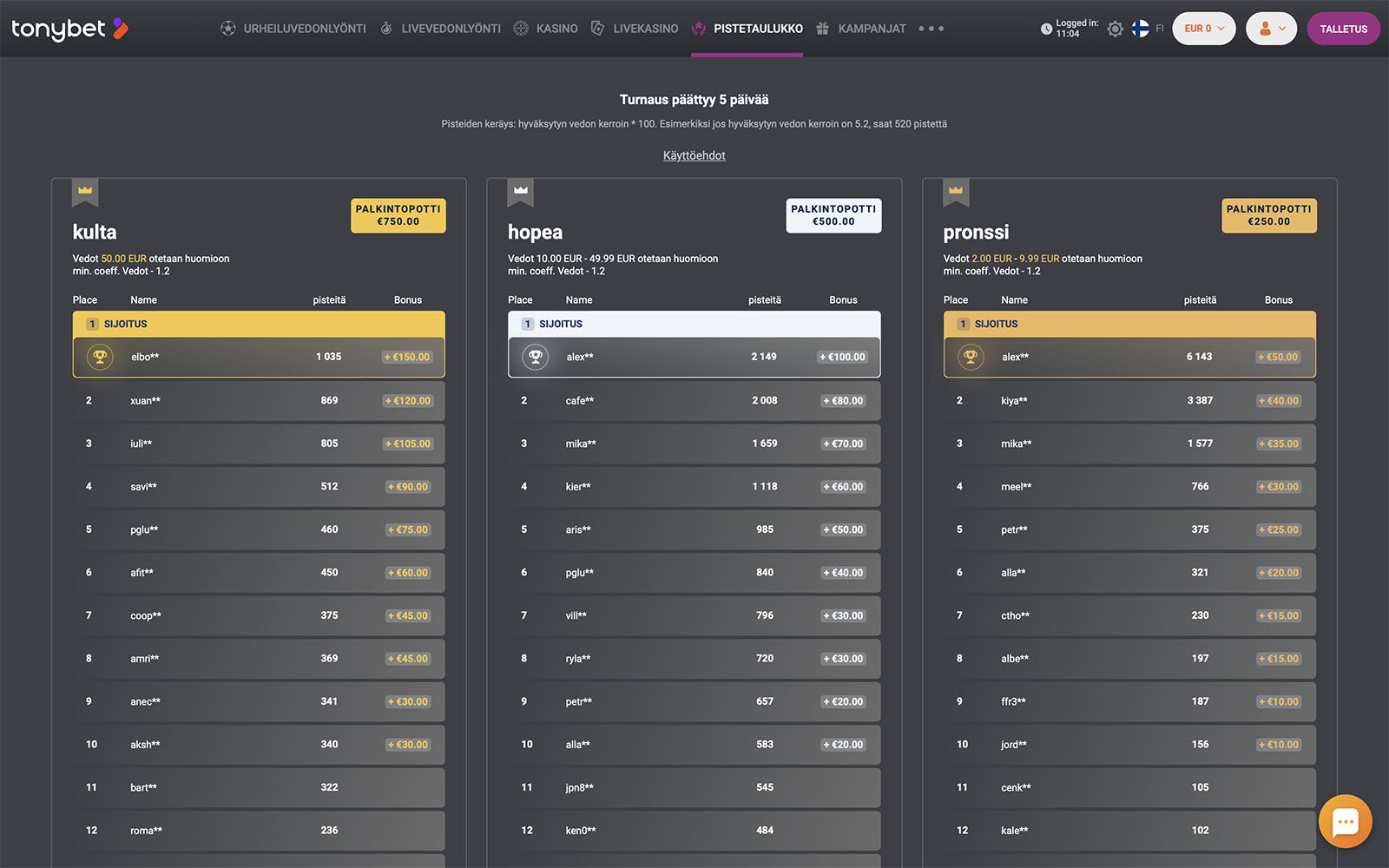The width and height of the screenshot is (1389, 868).
Task: Click the pronssi first place trophy icon
Action: [x=971, y=357]
